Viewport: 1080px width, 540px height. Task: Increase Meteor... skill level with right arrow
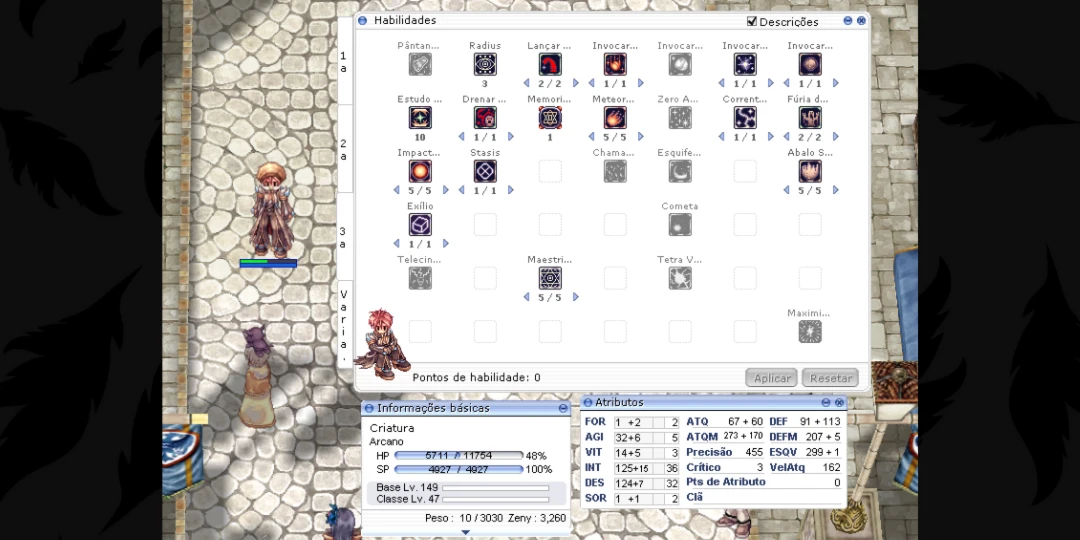tap(641, 136)
